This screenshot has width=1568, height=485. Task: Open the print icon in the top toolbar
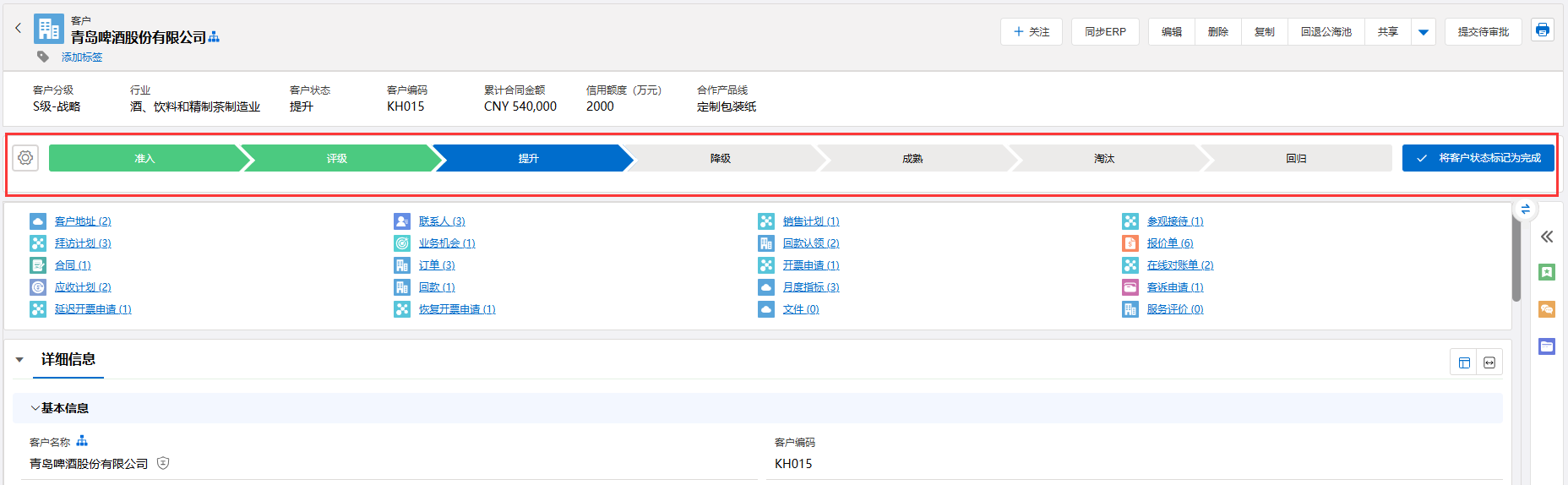(x=1542, y=30)
